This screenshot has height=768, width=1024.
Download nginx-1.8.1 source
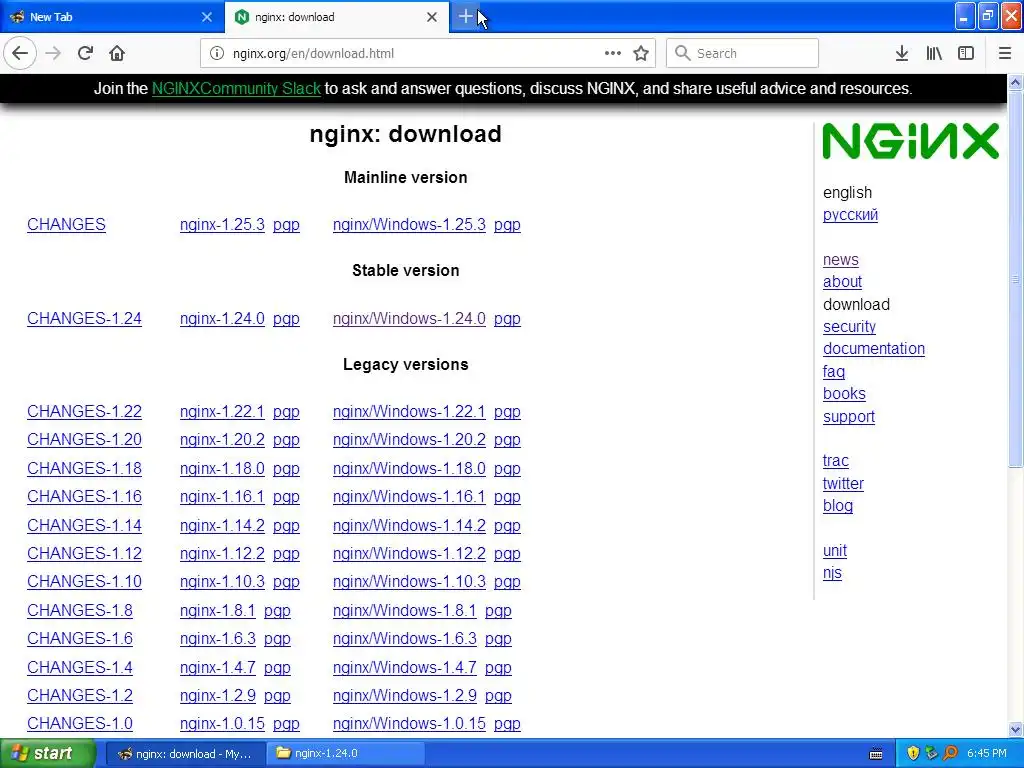[217, 611]
